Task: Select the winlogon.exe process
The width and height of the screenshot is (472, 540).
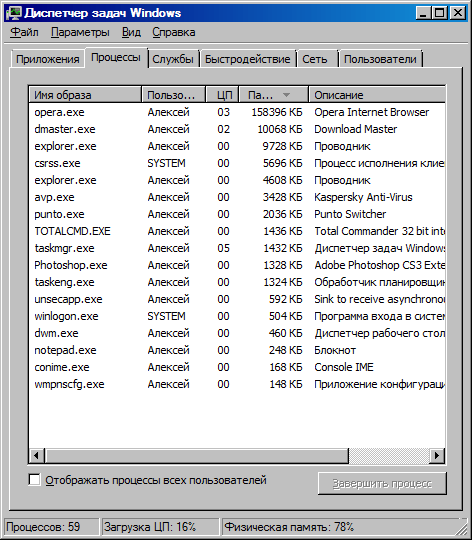Action: tap(237, 316)
